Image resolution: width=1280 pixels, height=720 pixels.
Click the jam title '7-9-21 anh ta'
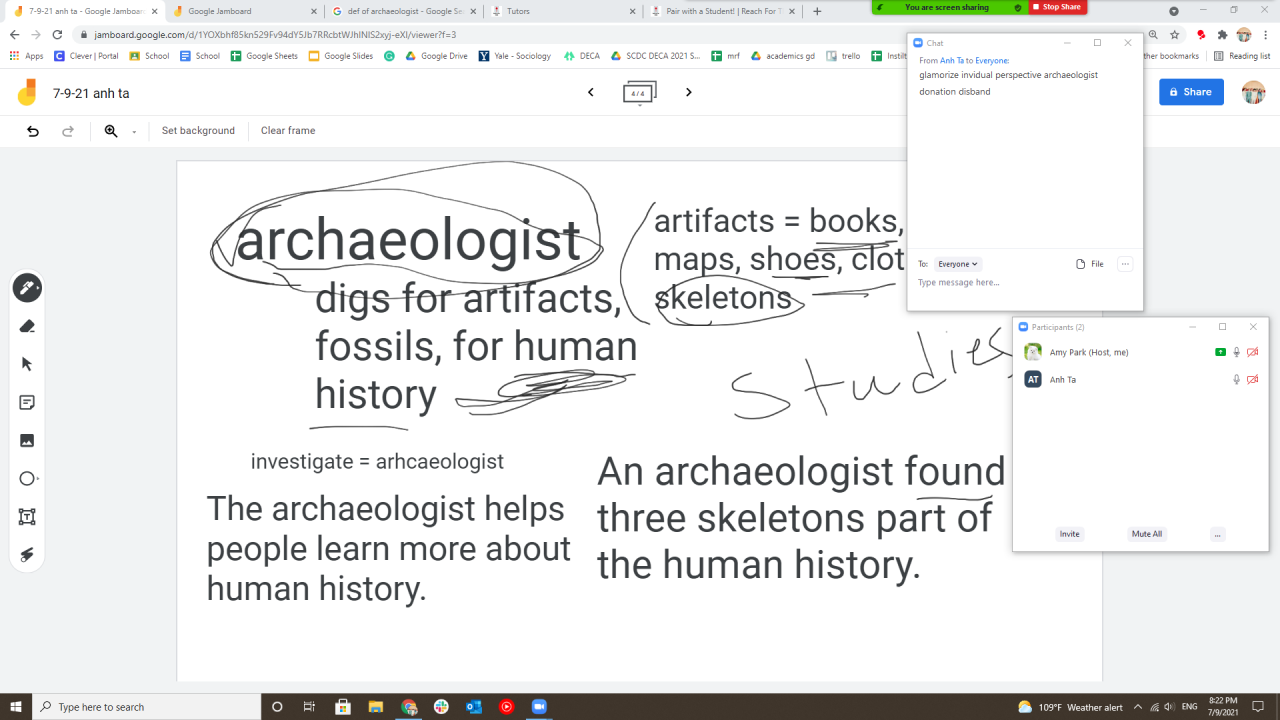pos(91,93)
